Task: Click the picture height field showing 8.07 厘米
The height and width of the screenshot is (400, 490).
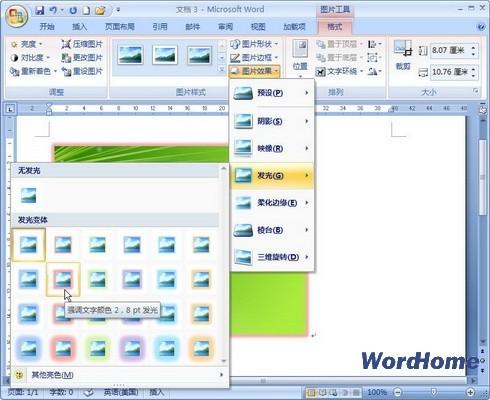Action: click(450, 51)
